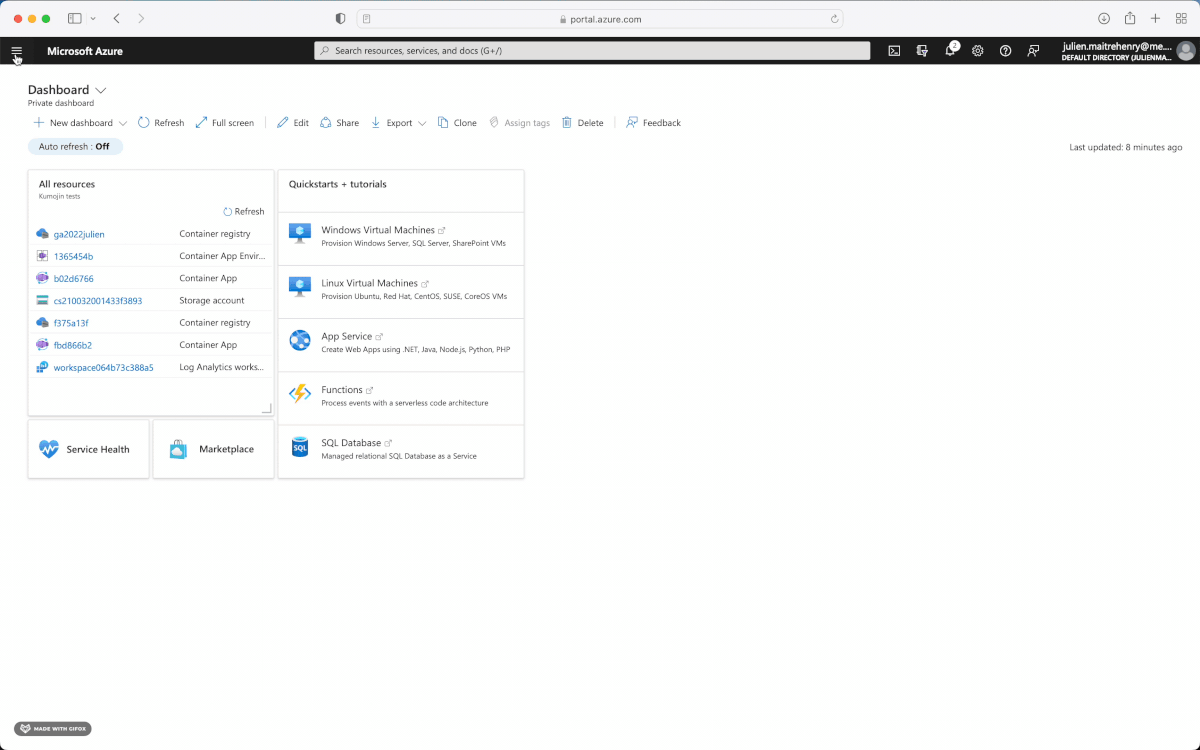Viewport: 1200px width, 750px height.
Task: Click the Safari privacy shield icon
Action: click(x=340, y=18)
